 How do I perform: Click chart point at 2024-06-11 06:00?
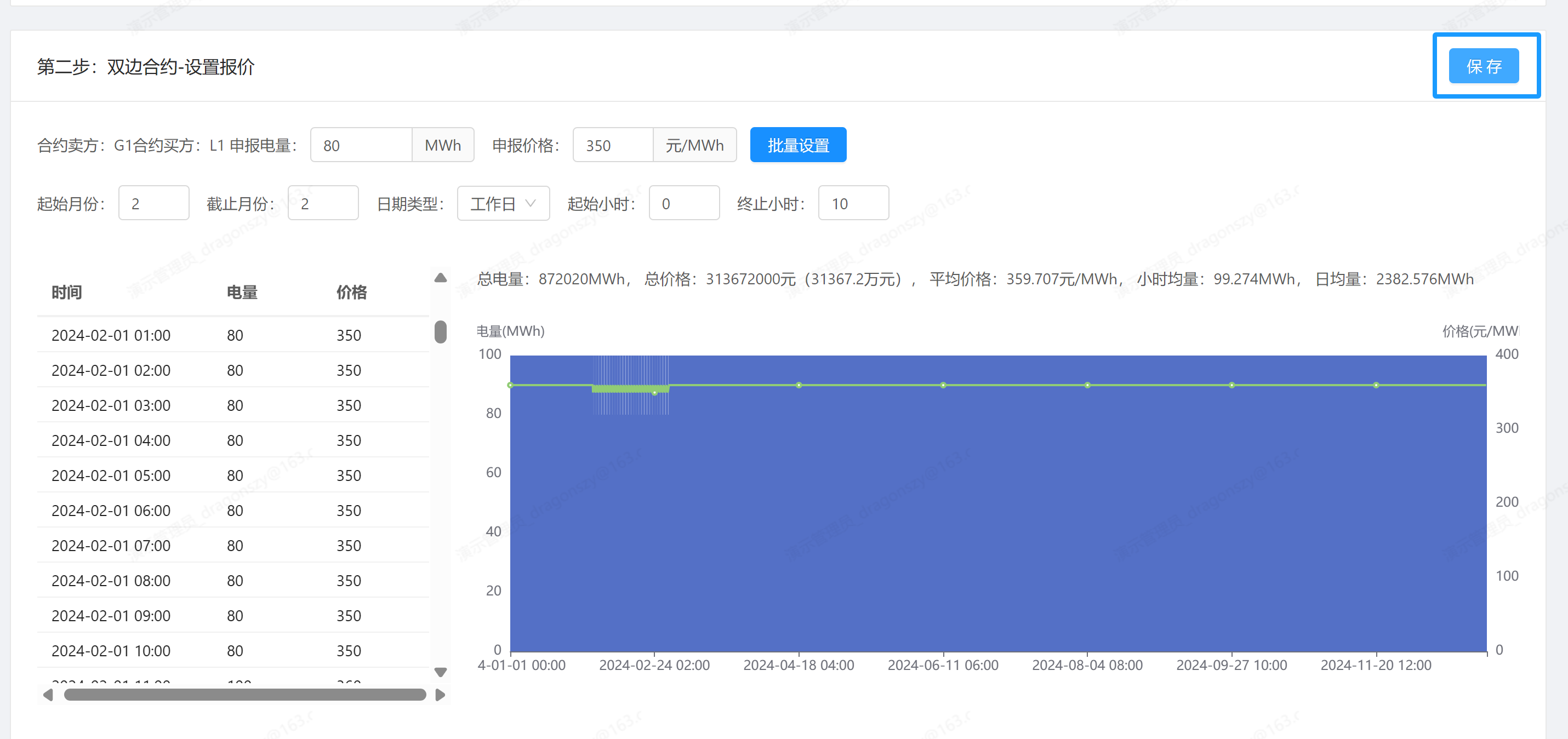pos(943,385)
